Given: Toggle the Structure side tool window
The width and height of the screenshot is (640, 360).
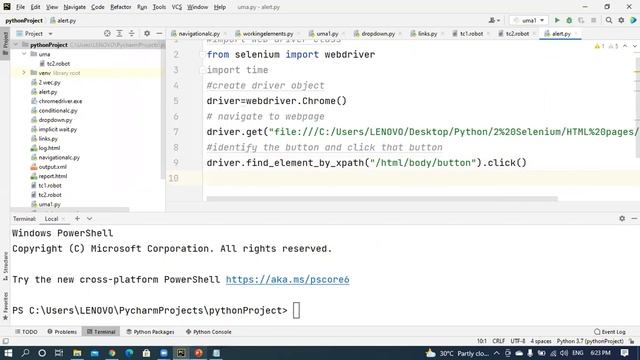Looking at the screenshot, I should (x=5, y=266).
